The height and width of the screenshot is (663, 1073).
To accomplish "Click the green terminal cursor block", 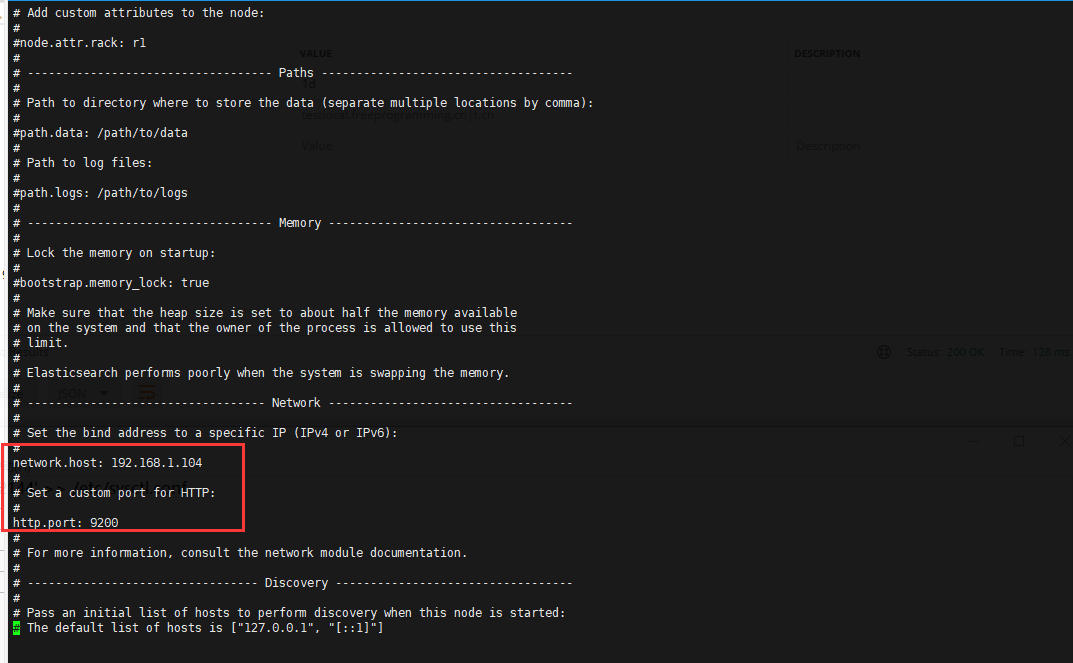I will pyautogui.click(x=16, y=628).
